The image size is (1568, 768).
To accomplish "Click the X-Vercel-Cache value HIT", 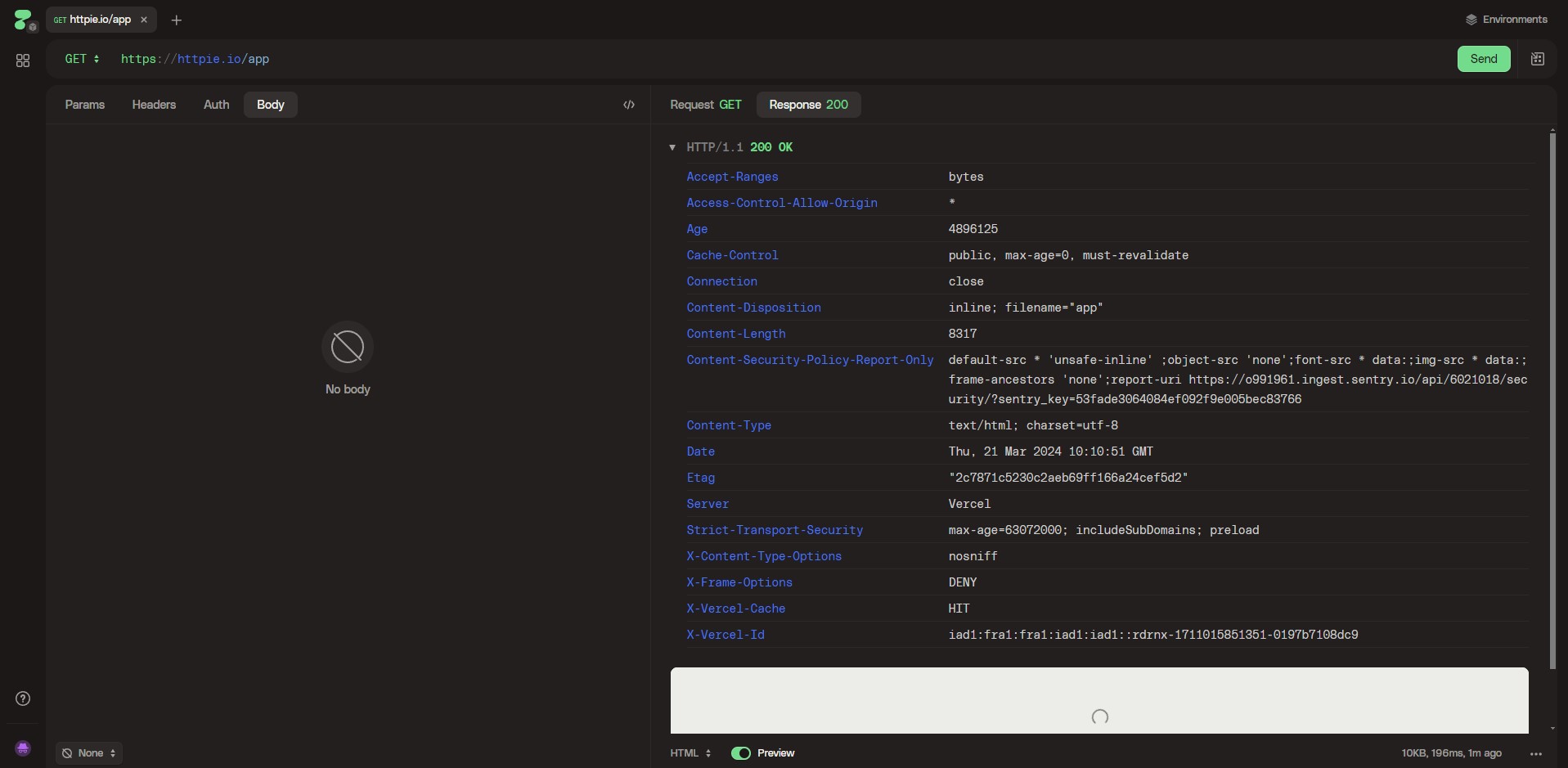I will tap(959, 609).
